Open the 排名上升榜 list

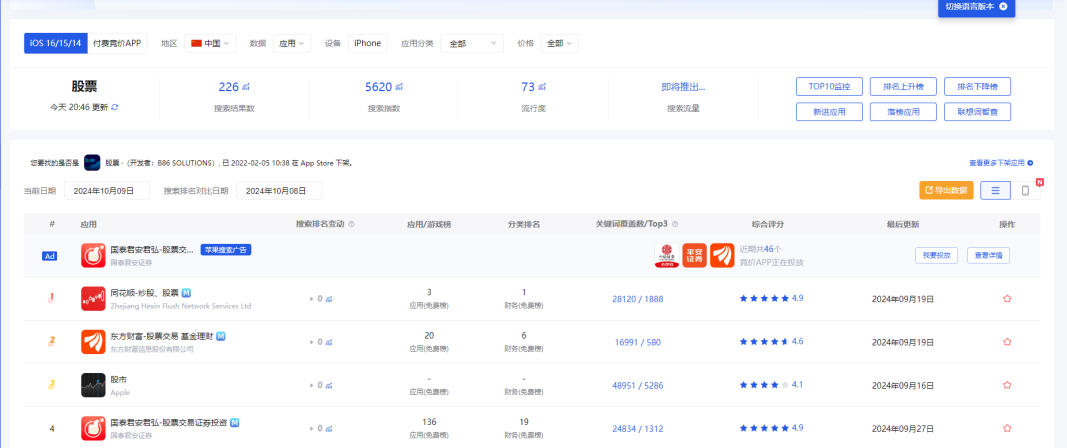click(903, 86)
